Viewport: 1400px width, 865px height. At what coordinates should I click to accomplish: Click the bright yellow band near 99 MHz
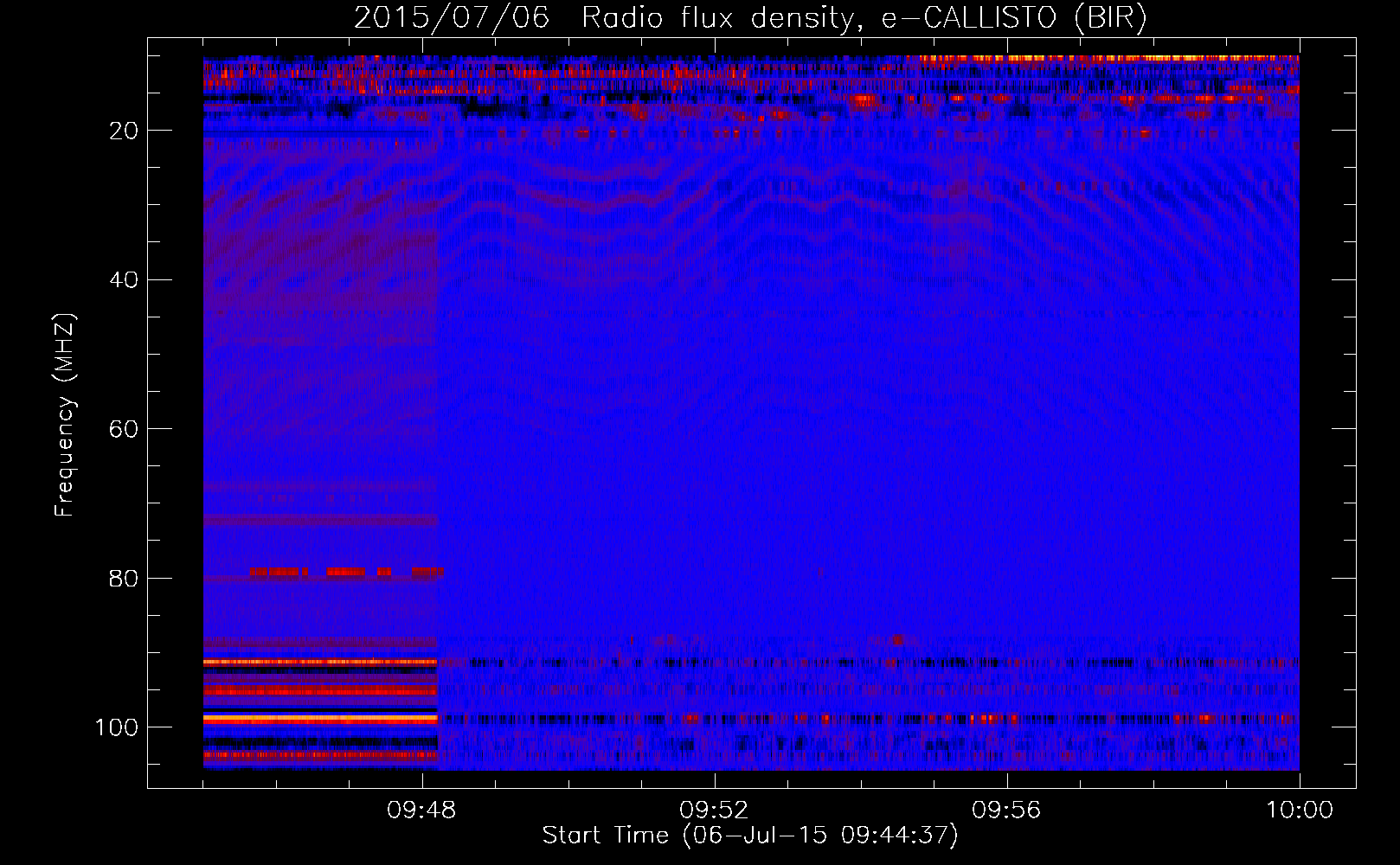tap(320, 719)
